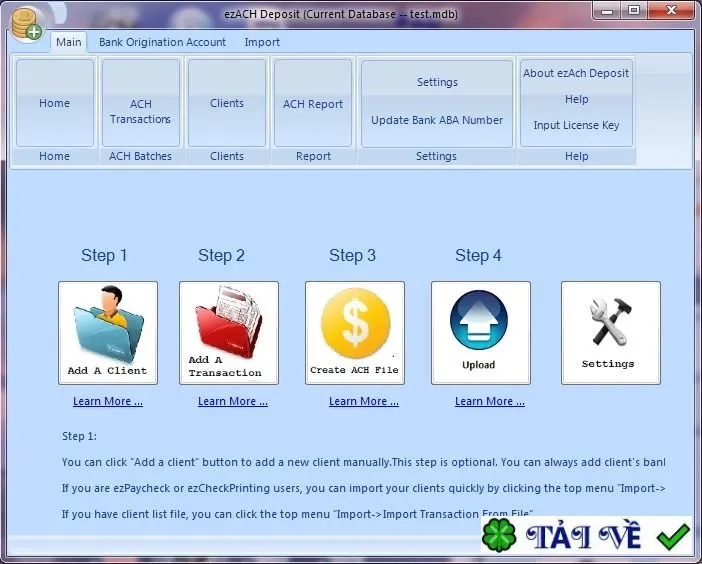702x564 pixels.
Task: Click the 'Report' group label in ribbon
Action: (x=313, y=156)
